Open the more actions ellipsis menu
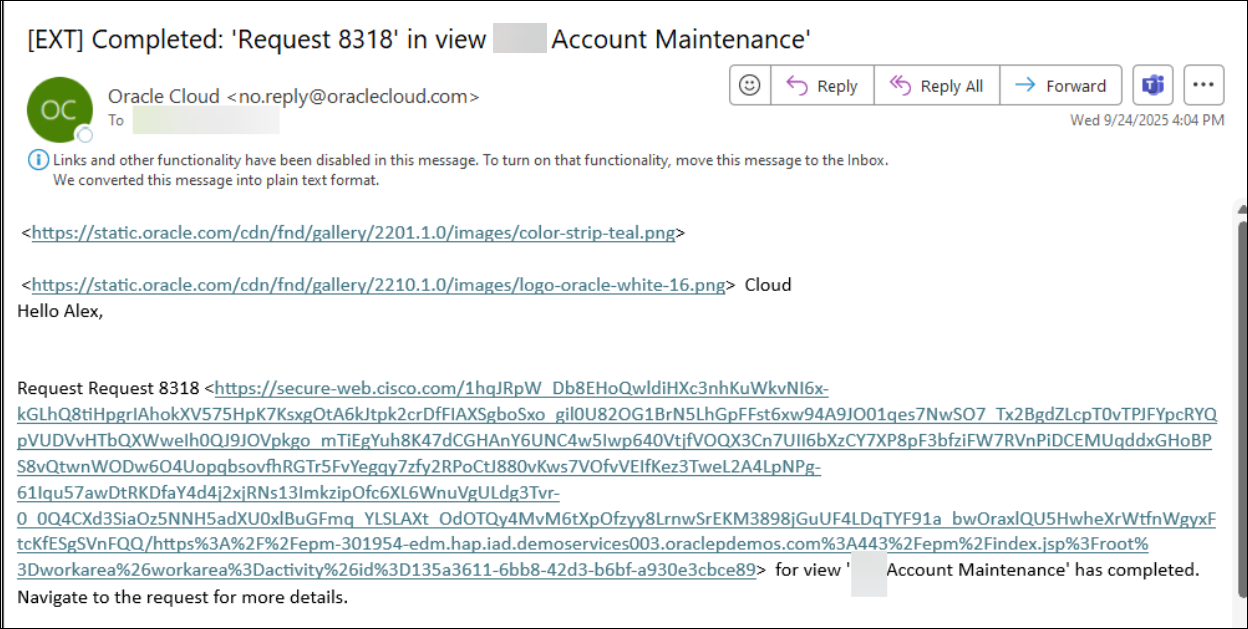Image resolution: width=1248 pixels, height=629 pixels. [1204, 86]
